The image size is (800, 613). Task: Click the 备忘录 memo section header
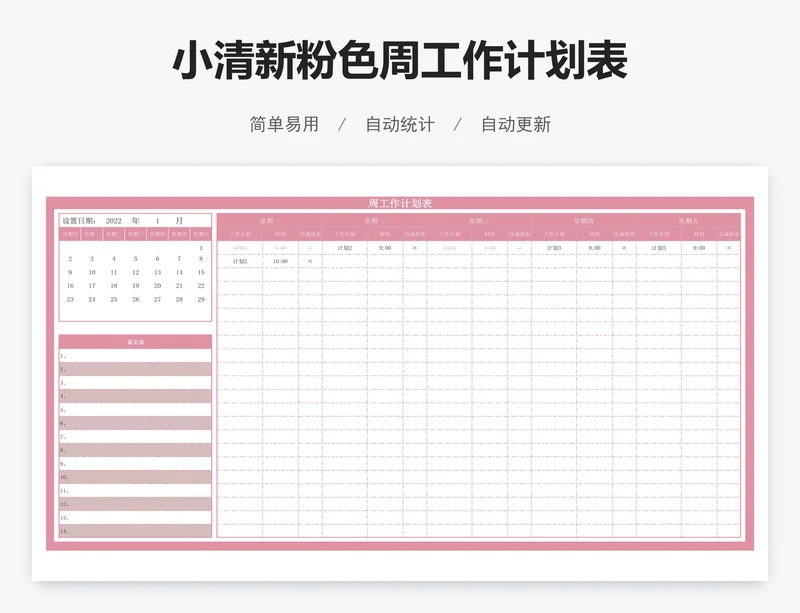136,342
